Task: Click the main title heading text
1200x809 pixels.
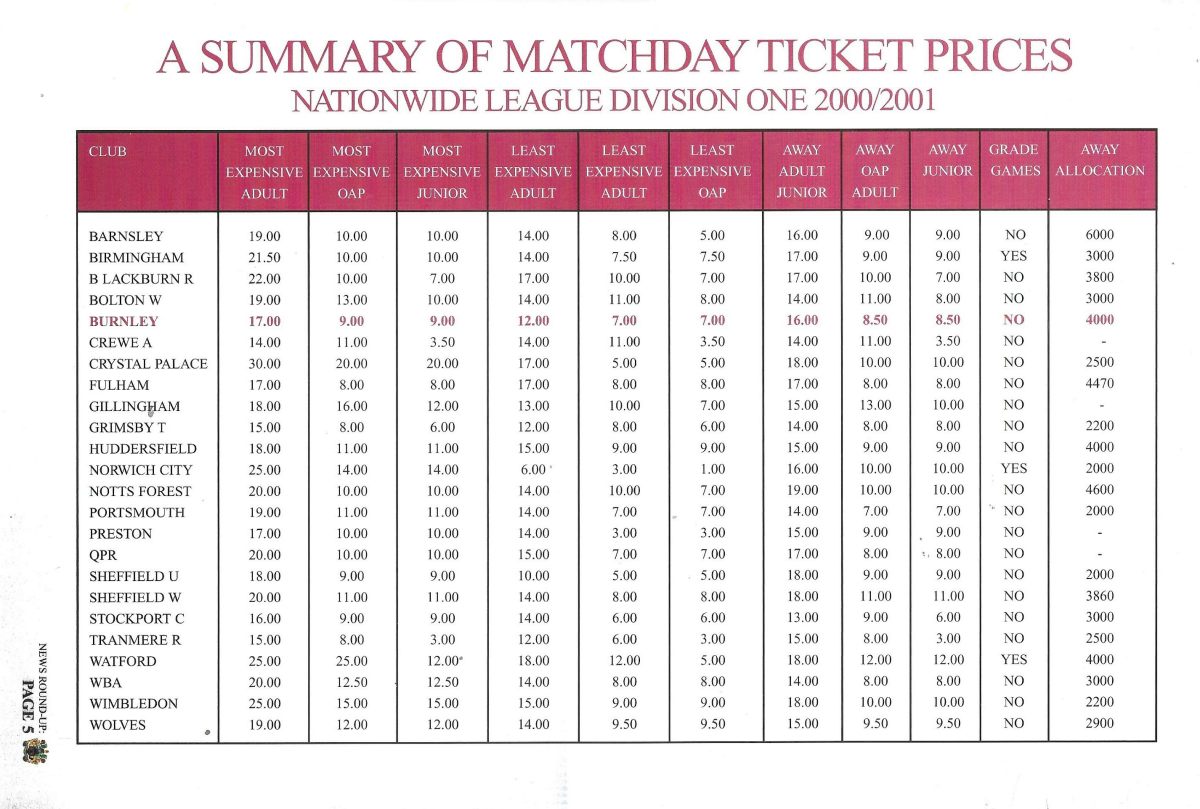Action: click(615, 57)
